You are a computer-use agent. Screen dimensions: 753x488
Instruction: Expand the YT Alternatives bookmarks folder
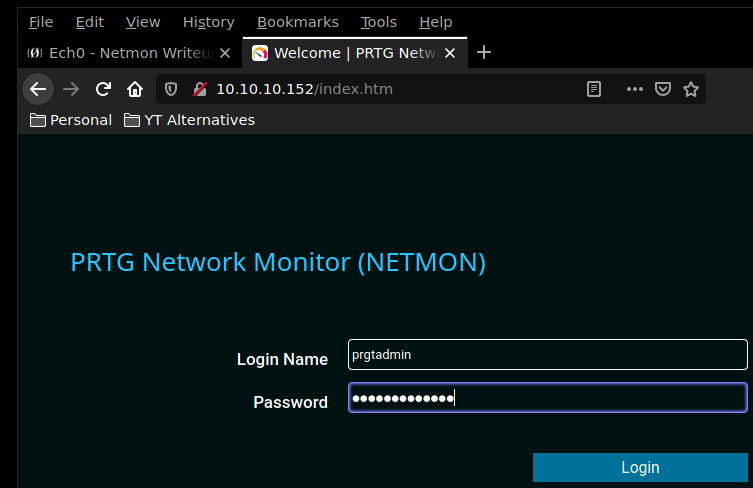click(189, 120)
